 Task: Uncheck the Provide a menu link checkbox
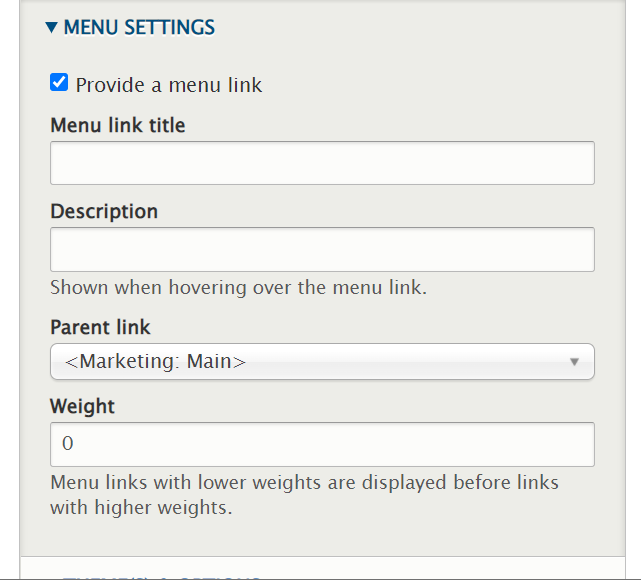click(59, 83)
